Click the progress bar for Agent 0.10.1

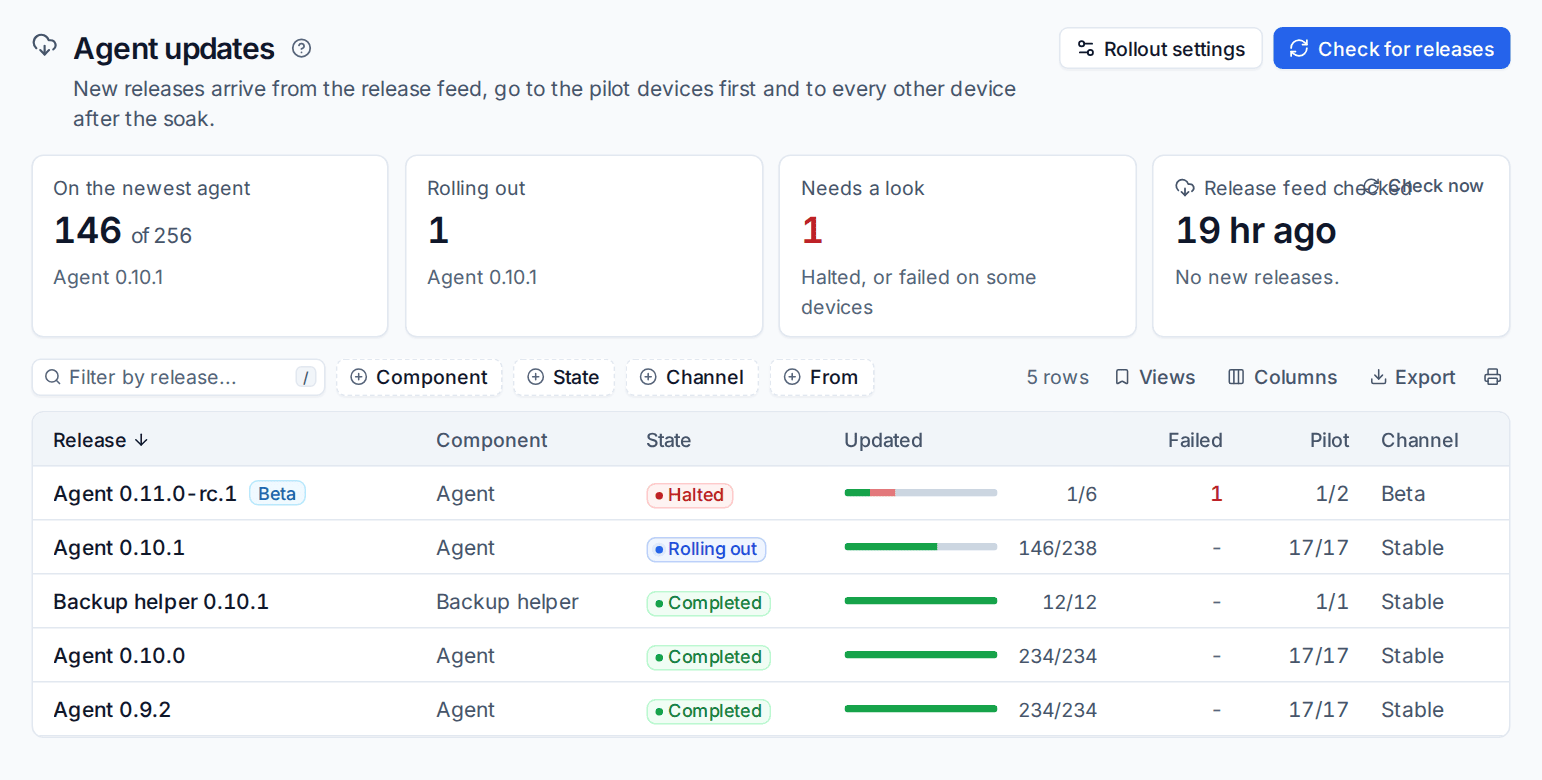point(921,547)
